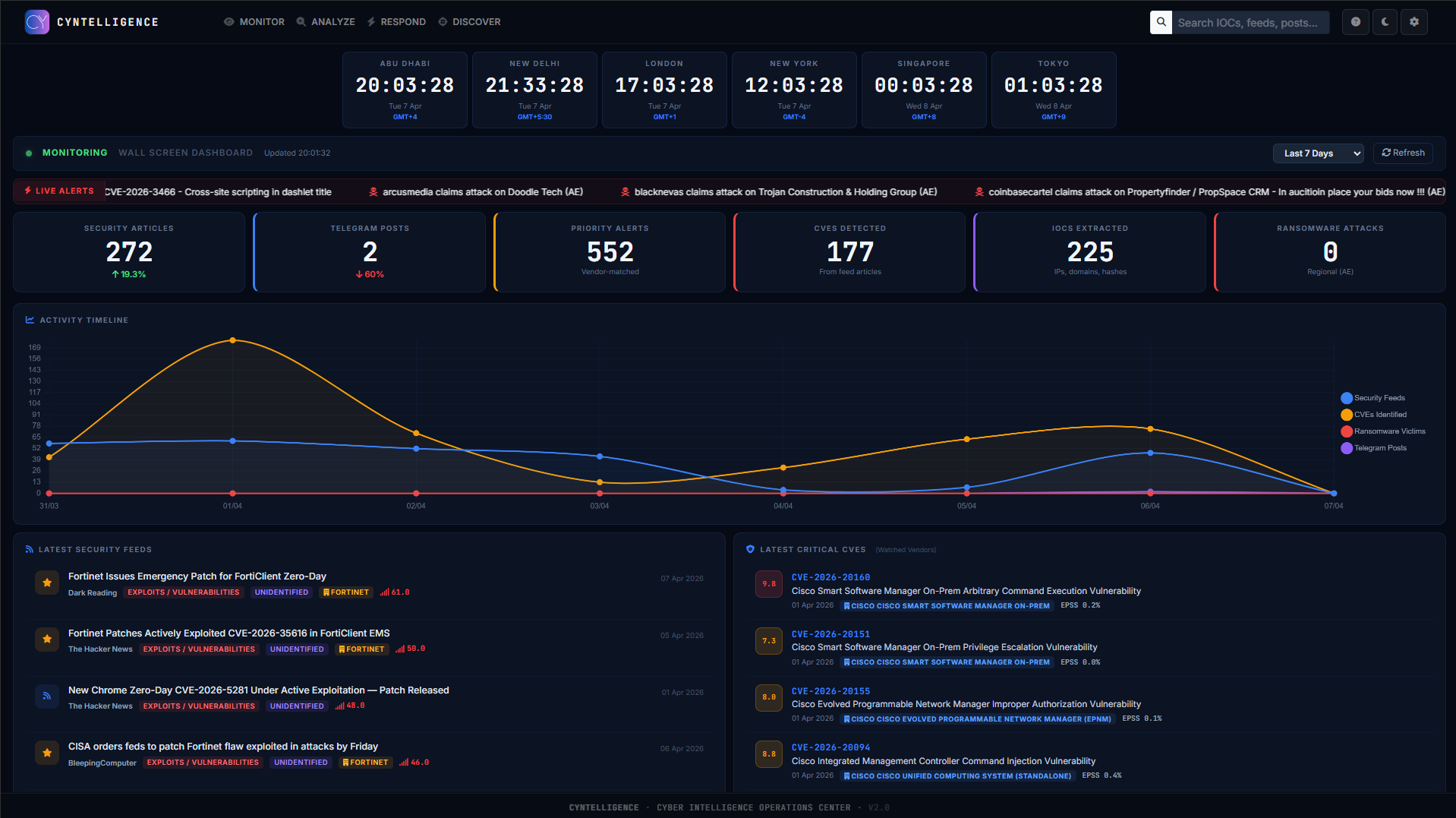
Task: Open the Telegram Posts card
Action: (370, 252)
